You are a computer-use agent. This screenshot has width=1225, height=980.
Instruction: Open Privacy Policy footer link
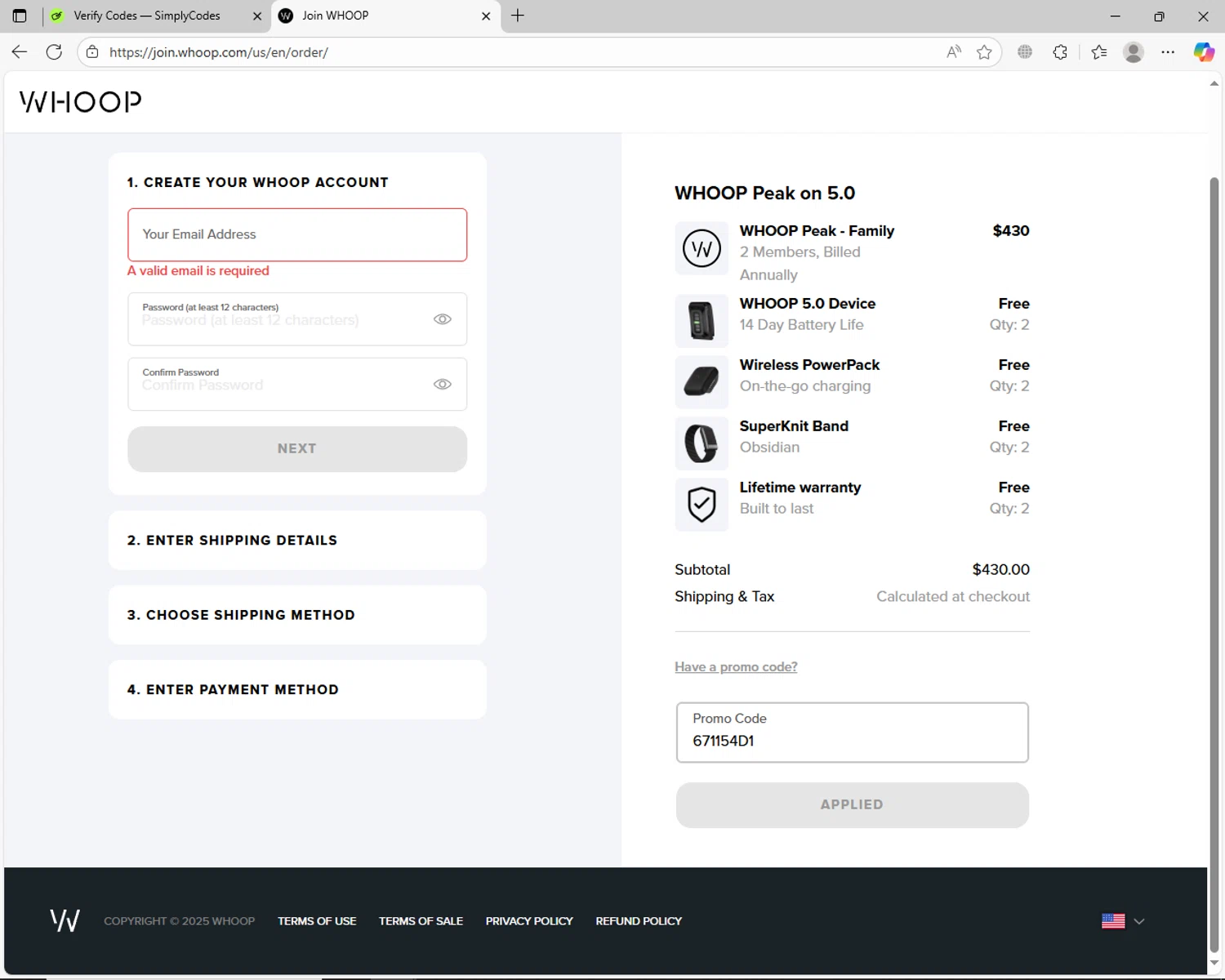pos(529,921)
